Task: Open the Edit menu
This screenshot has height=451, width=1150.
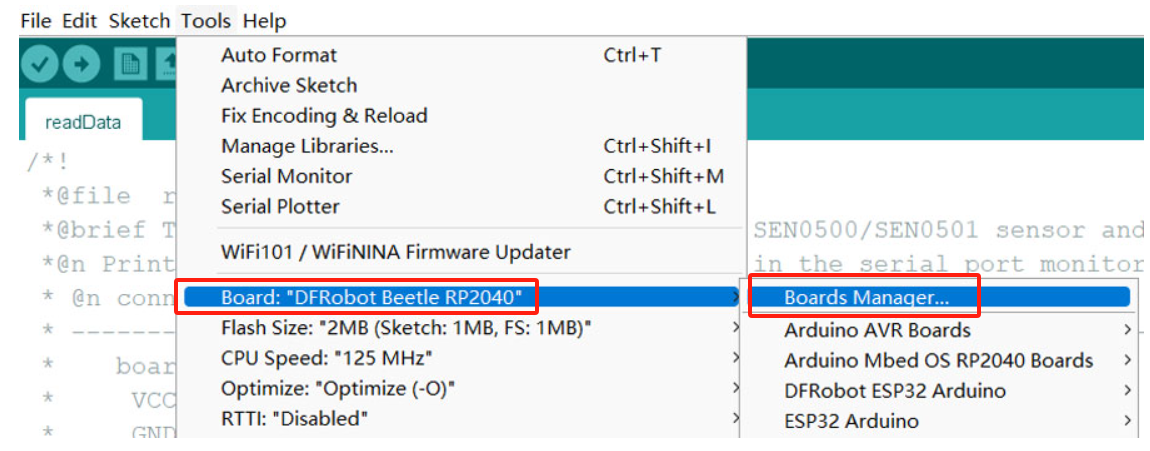Action: coord(80,21)
